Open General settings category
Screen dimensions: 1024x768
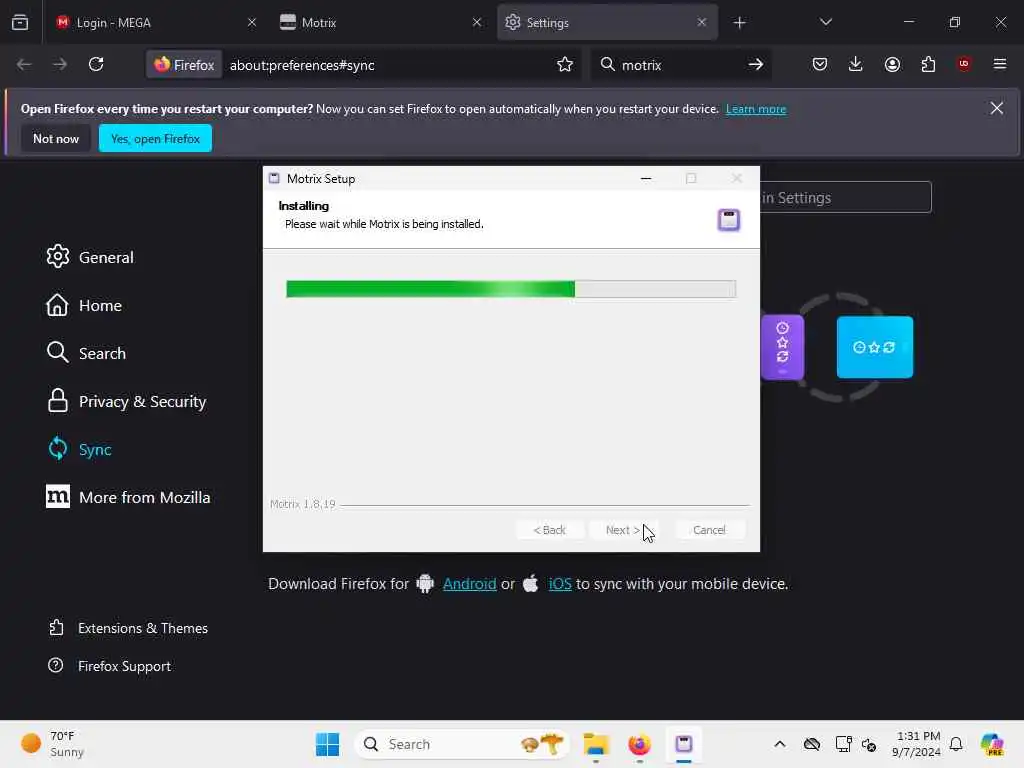90,257
